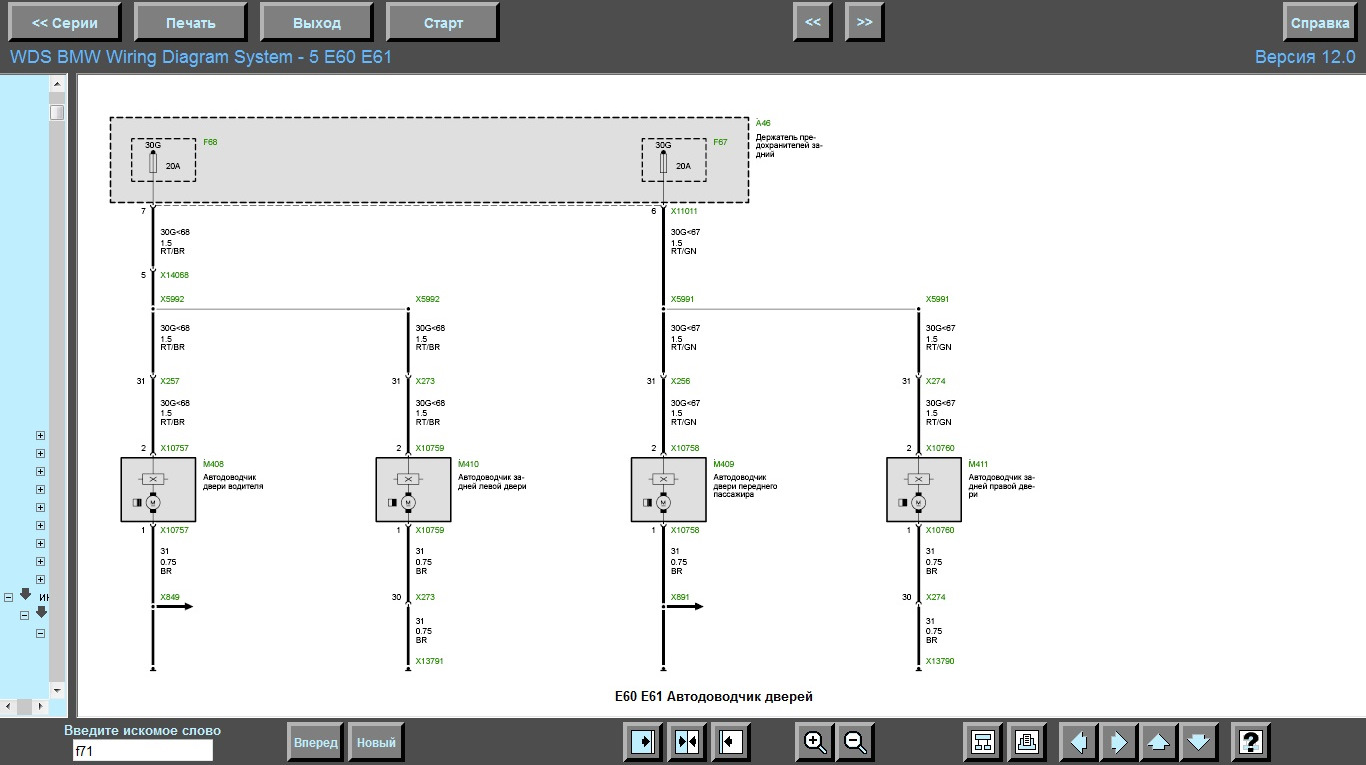Click the F67 fuse label
This screenshot has width=1366, height=765.
point(720,142)
